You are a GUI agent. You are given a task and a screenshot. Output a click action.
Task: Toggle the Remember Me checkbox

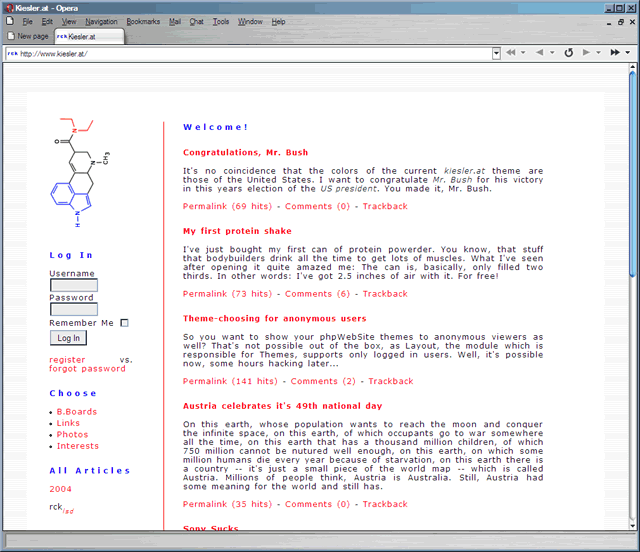(124, 323)
